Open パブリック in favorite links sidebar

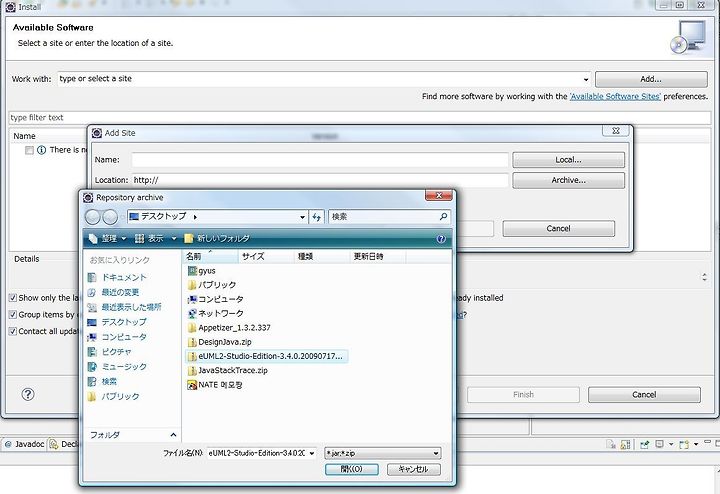point(113,396)
